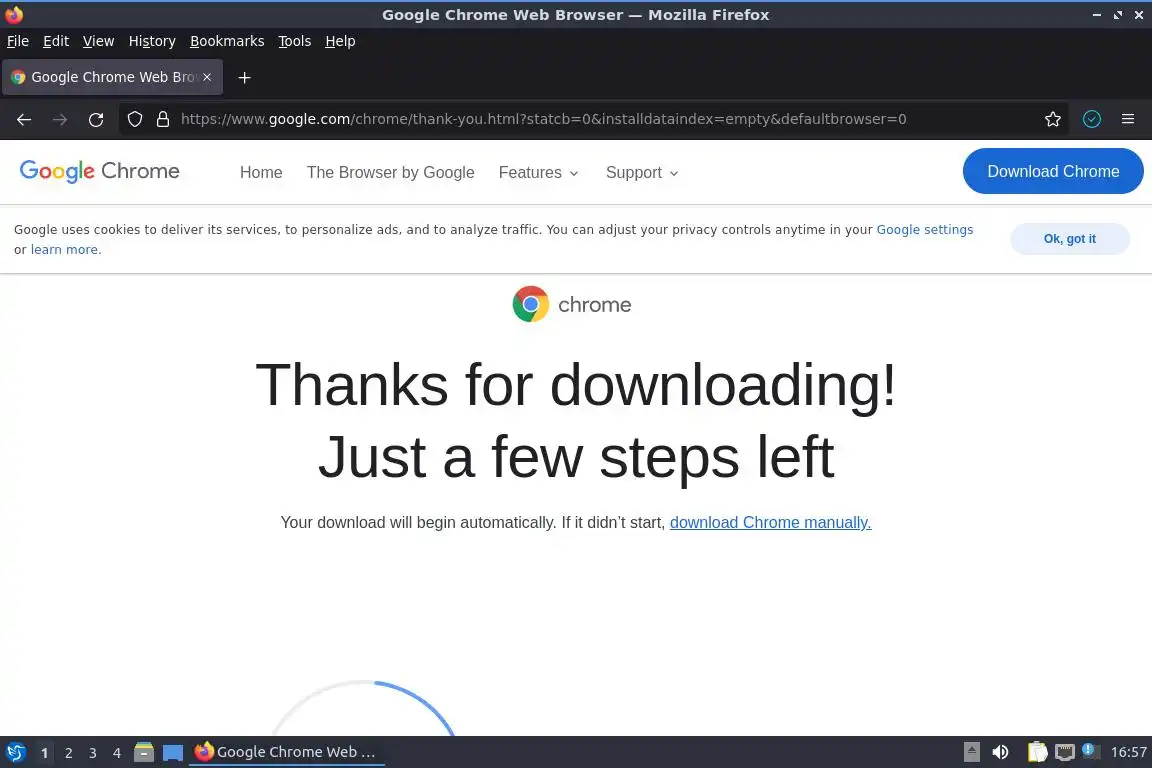Open the Tools menu

pos(295,41)
